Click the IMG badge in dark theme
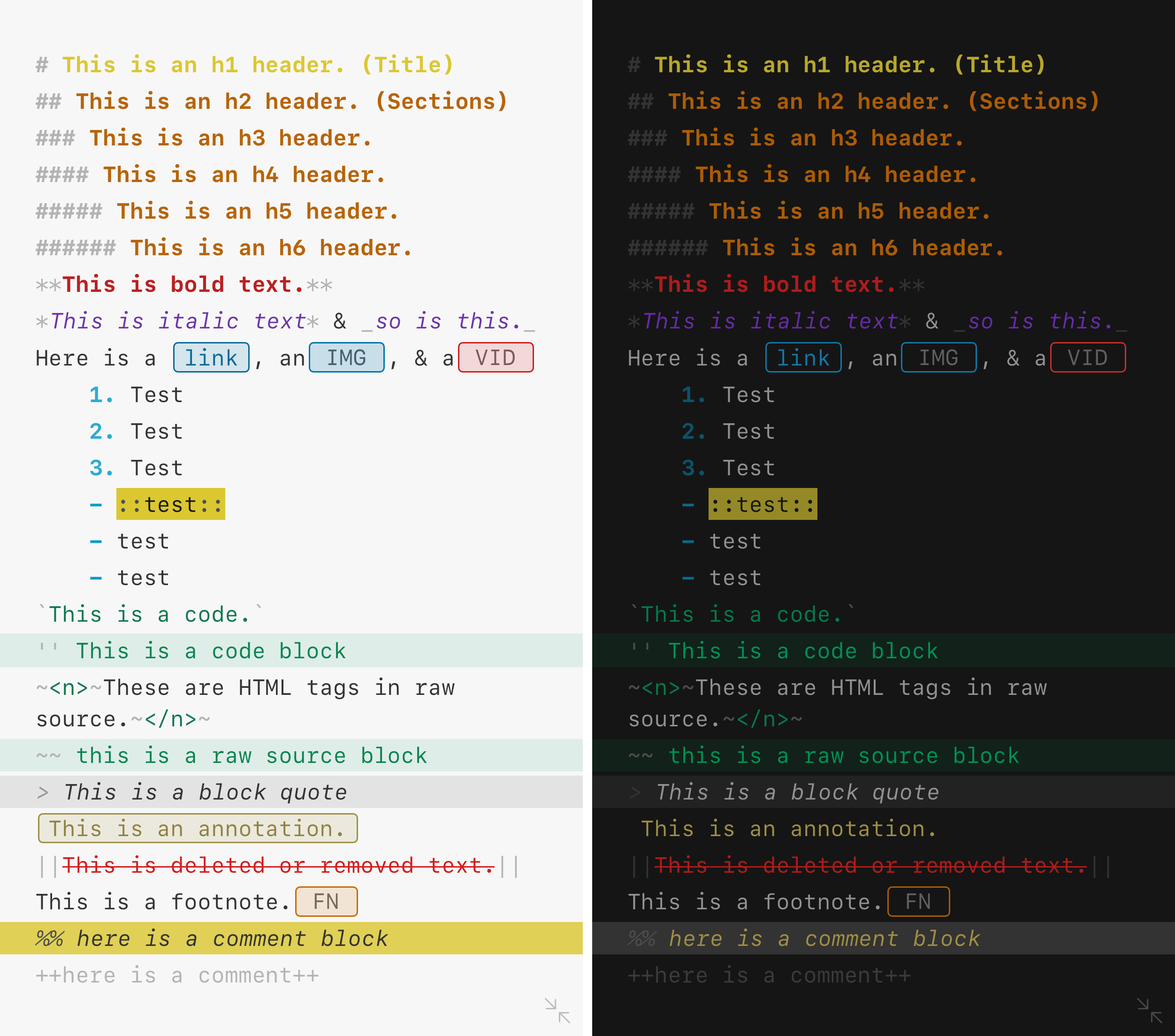 point(939,358)
